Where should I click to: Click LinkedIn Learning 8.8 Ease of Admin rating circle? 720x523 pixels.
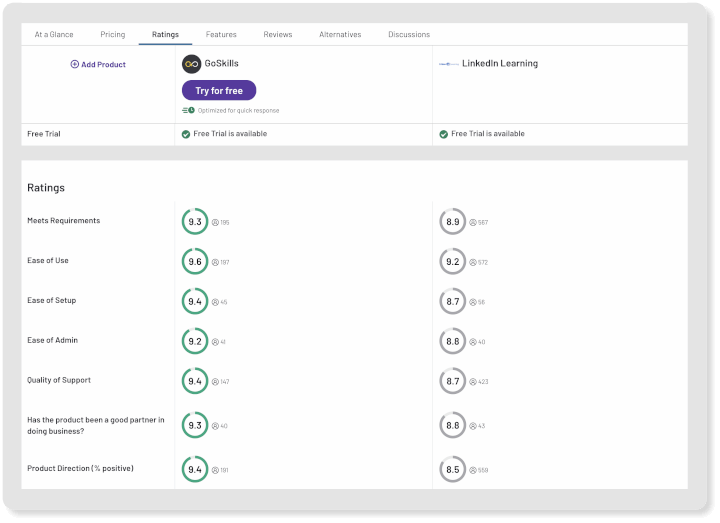[x=453, y=341]
